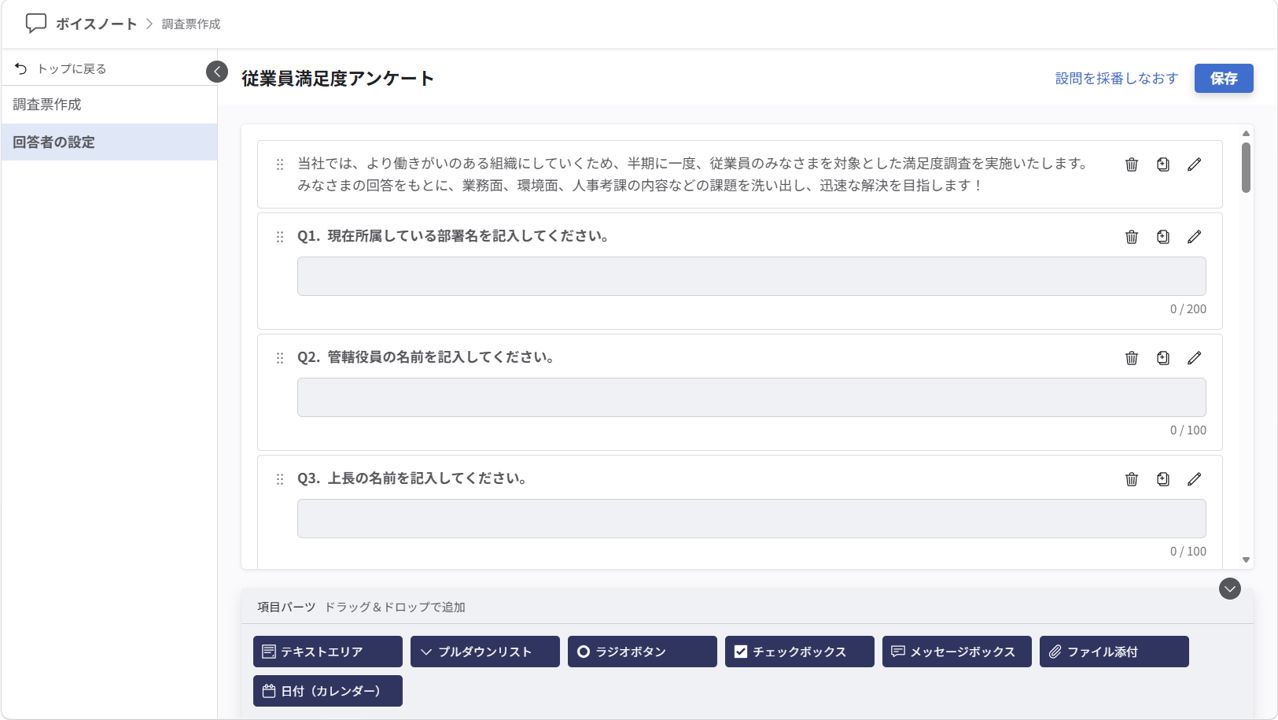Select the テキストエリア part
The width and height of the screenshot is (1278, 720).
[x=328, y=651]
